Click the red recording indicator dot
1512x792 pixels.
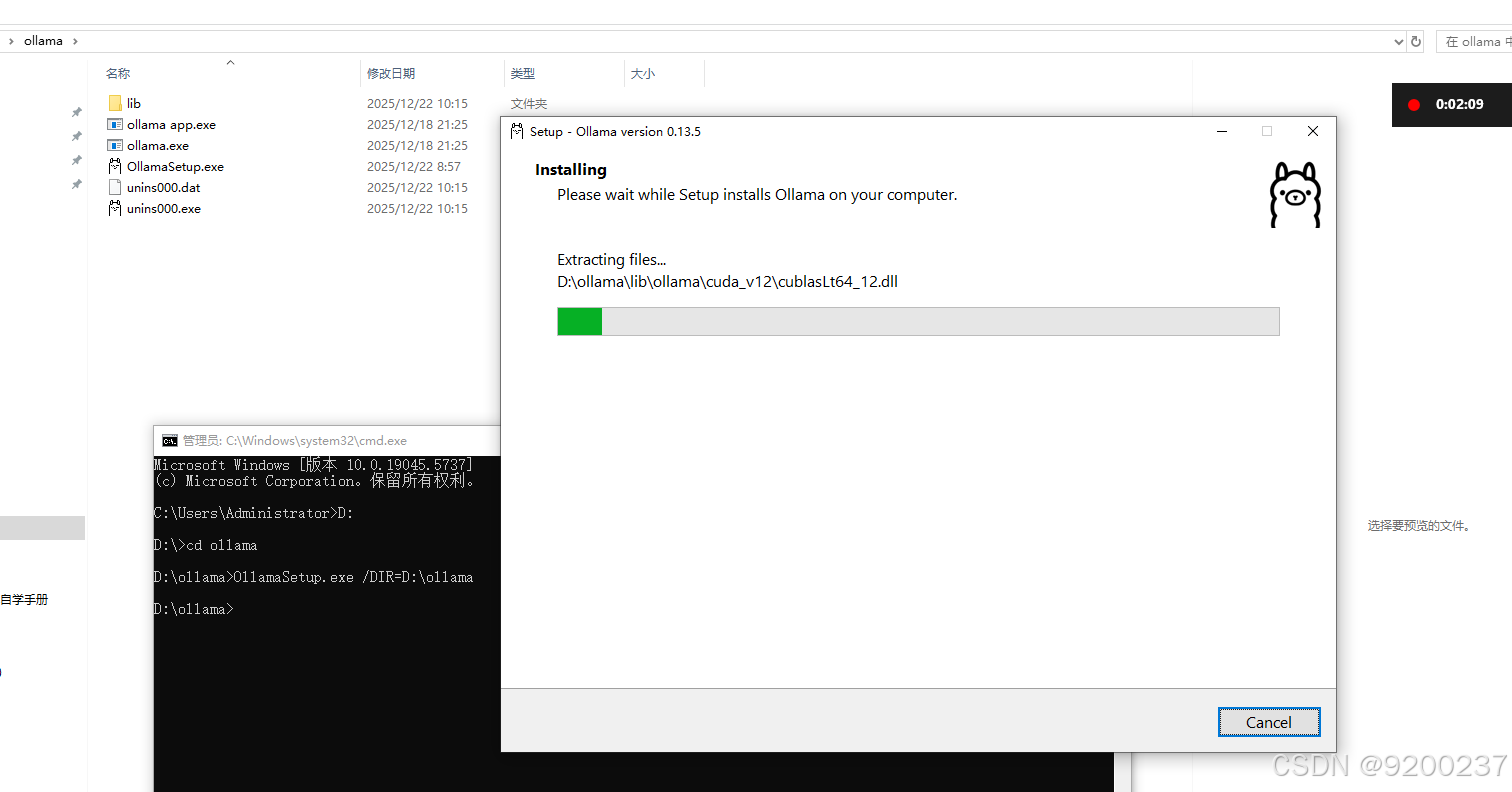pyautogui.click(x=1414, y=104)
